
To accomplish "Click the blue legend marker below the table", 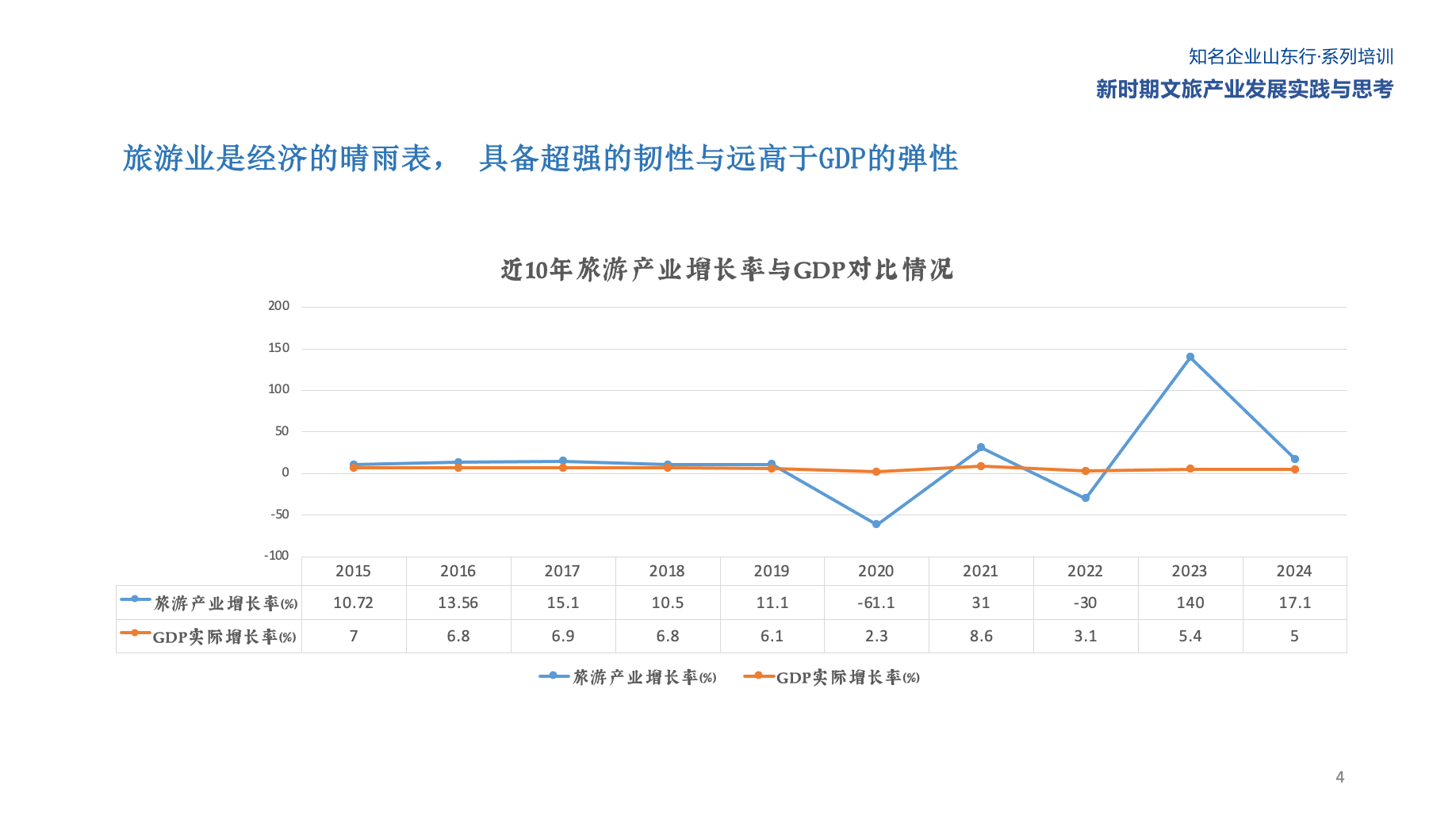I will click(x=554, y=676).
